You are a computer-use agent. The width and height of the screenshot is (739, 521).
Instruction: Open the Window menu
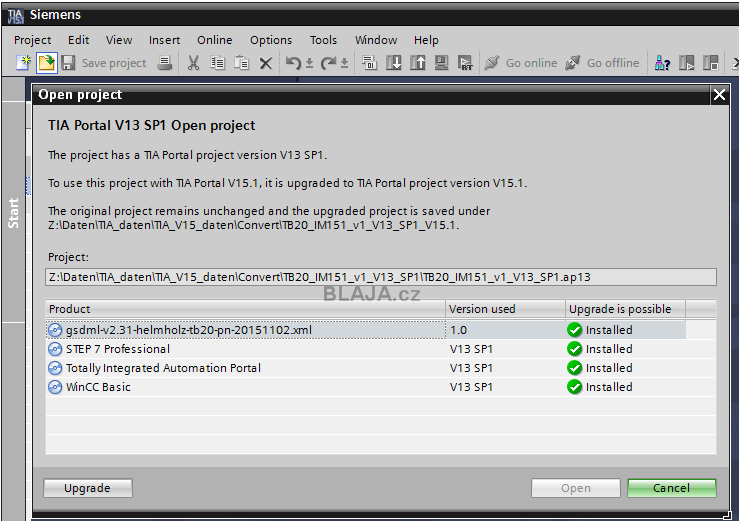pyautogui.click(x=376, y=40)
